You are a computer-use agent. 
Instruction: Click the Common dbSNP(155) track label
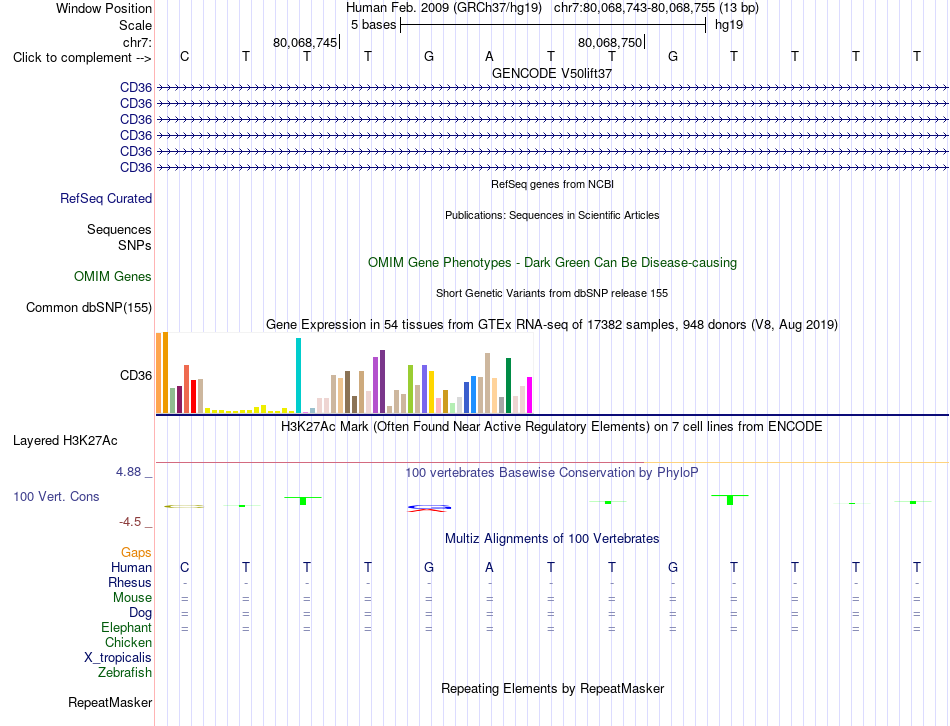tap(89, 307)
